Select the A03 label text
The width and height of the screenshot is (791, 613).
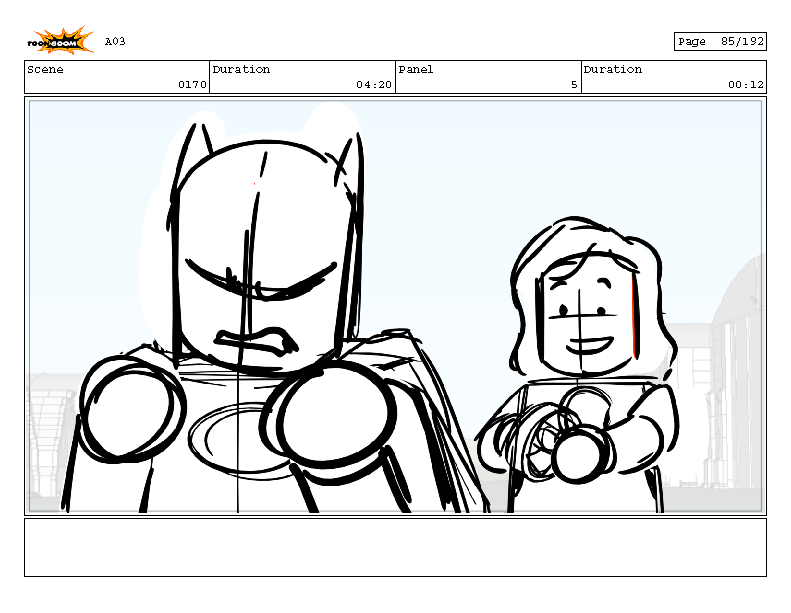[115, 41]
